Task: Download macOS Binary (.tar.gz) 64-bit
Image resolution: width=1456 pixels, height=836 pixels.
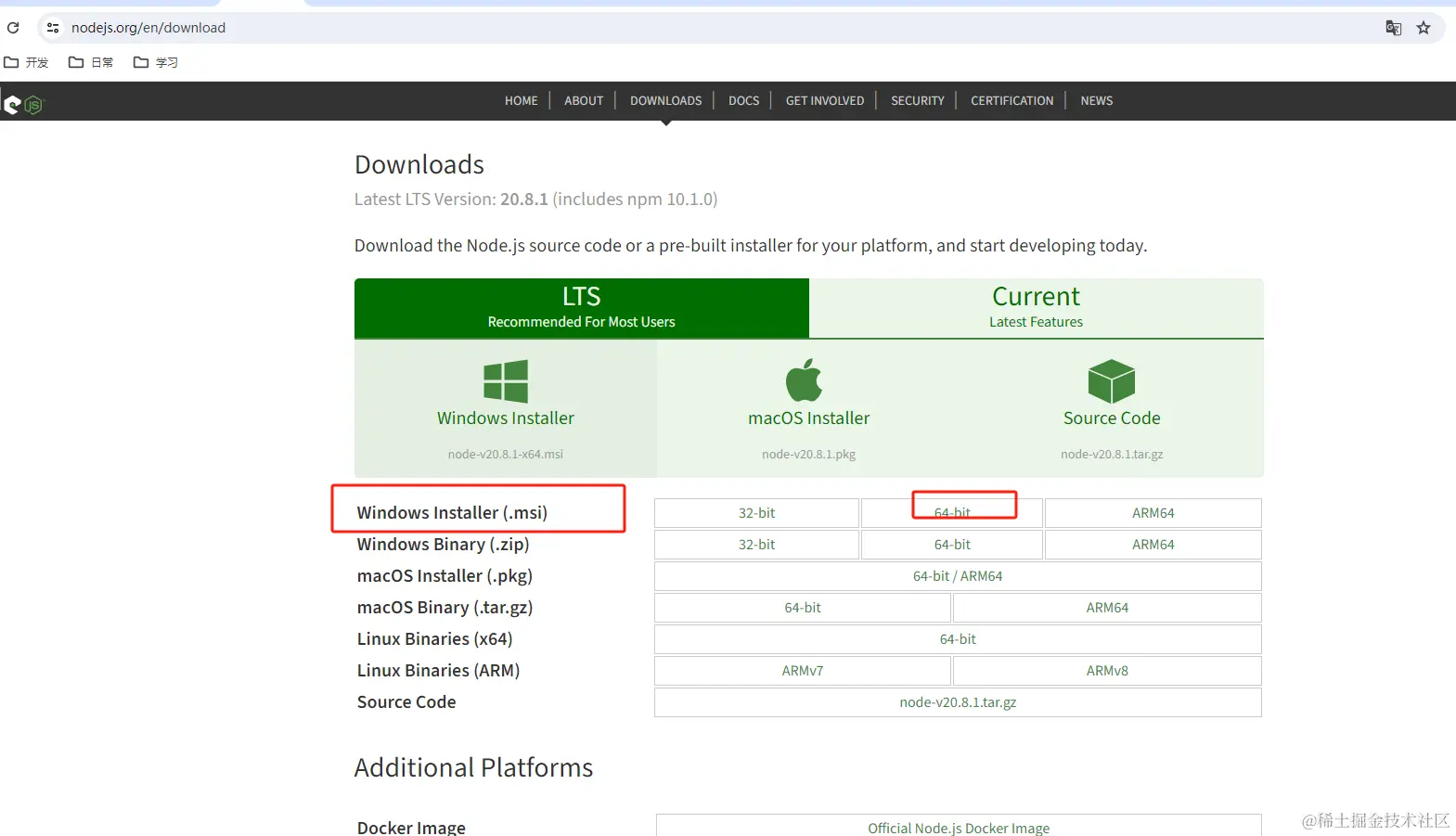Action: point(803,608)
